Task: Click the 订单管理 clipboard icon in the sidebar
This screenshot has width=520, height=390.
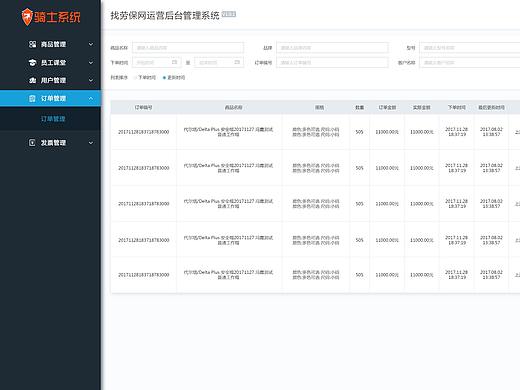Action: pos(32,98)
